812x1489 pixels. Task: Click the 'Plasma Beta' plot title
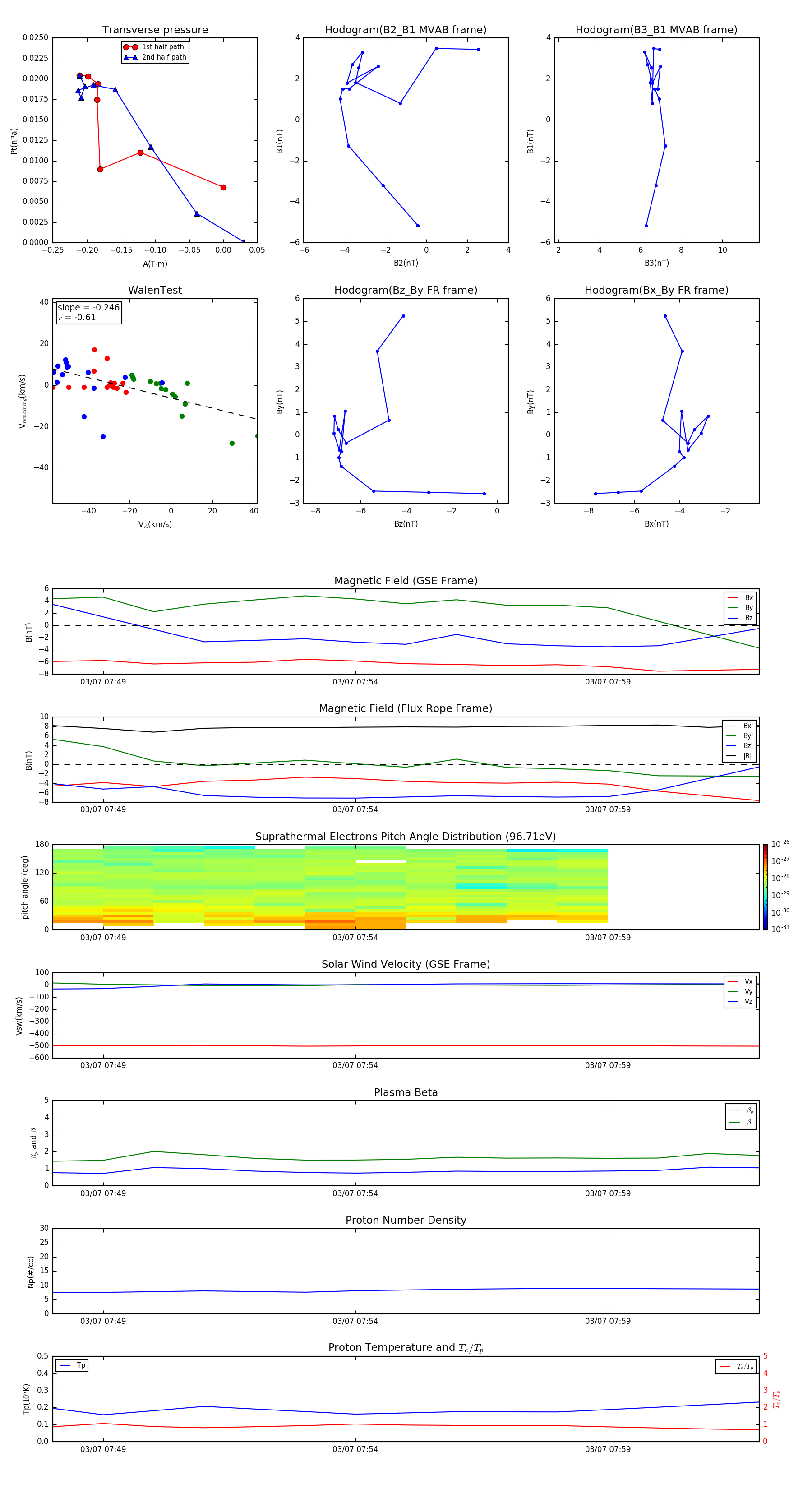pyautogui.click(x=406, y=1092)
